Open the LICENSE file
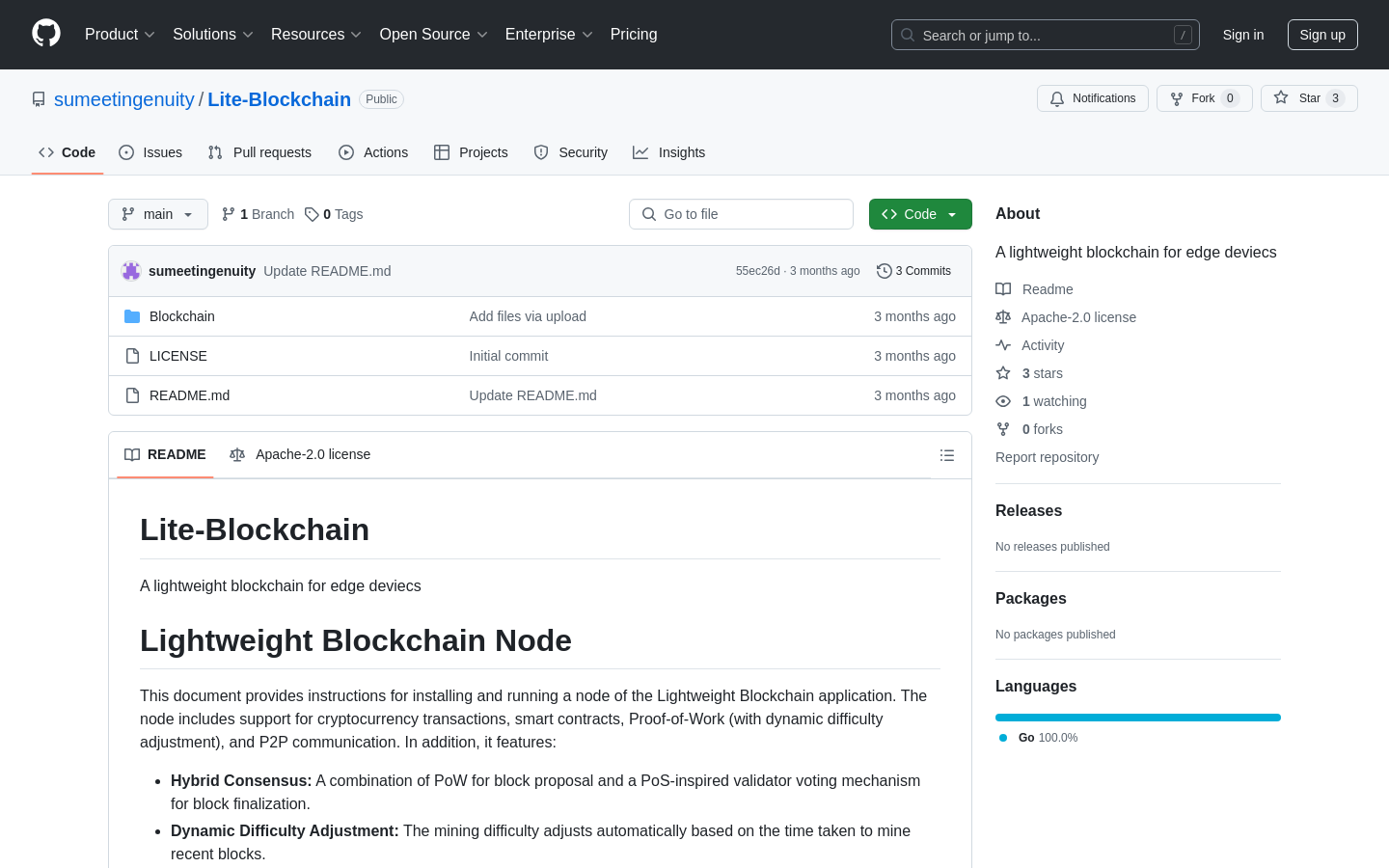The height and width of the screenshot is (868, 1389). tap(178, 356)
